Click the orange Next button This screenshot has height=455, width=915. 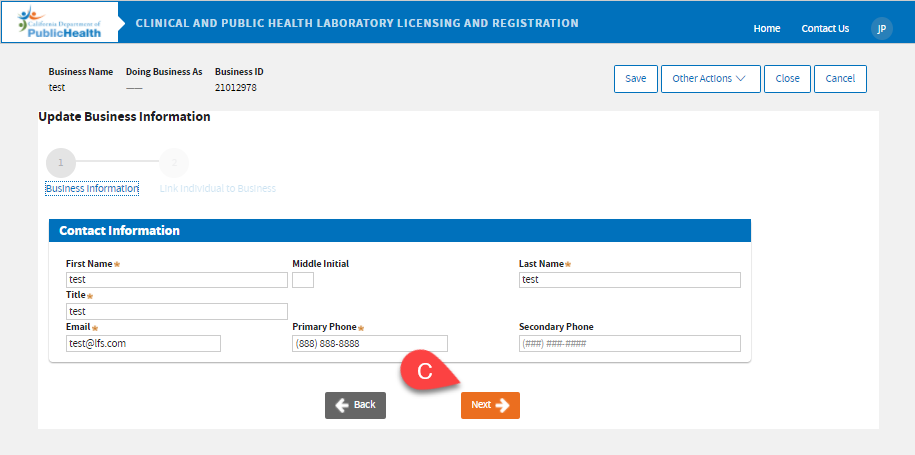490,405
